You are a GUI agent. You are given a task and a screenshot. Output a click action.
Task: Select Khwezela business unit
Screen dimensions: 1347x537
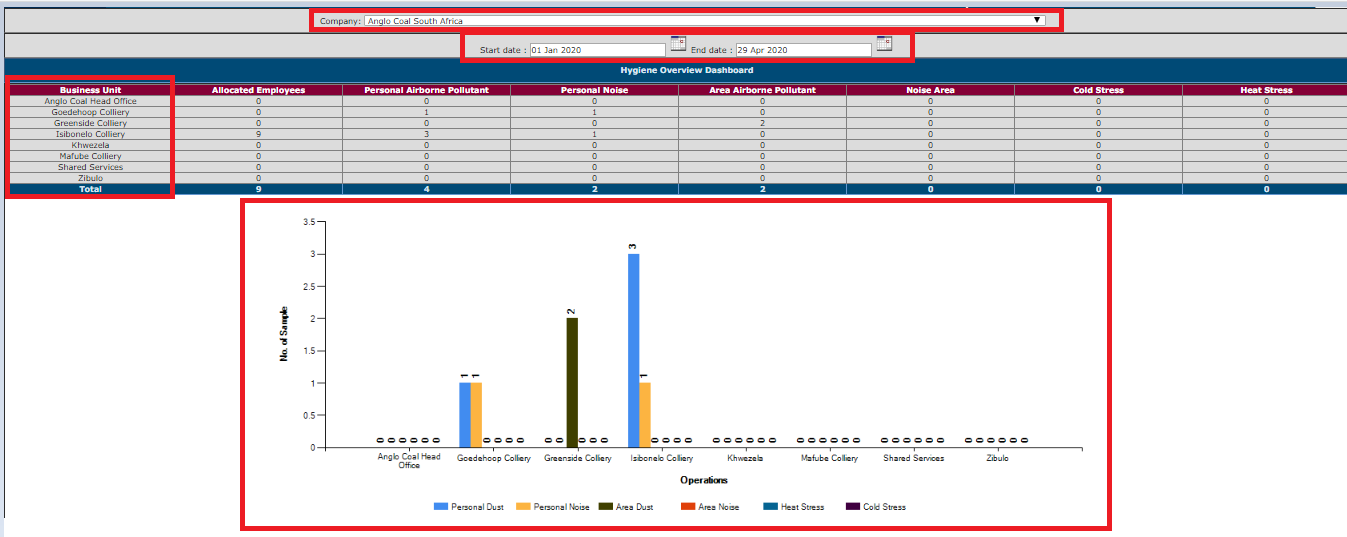tap(90, 145)
